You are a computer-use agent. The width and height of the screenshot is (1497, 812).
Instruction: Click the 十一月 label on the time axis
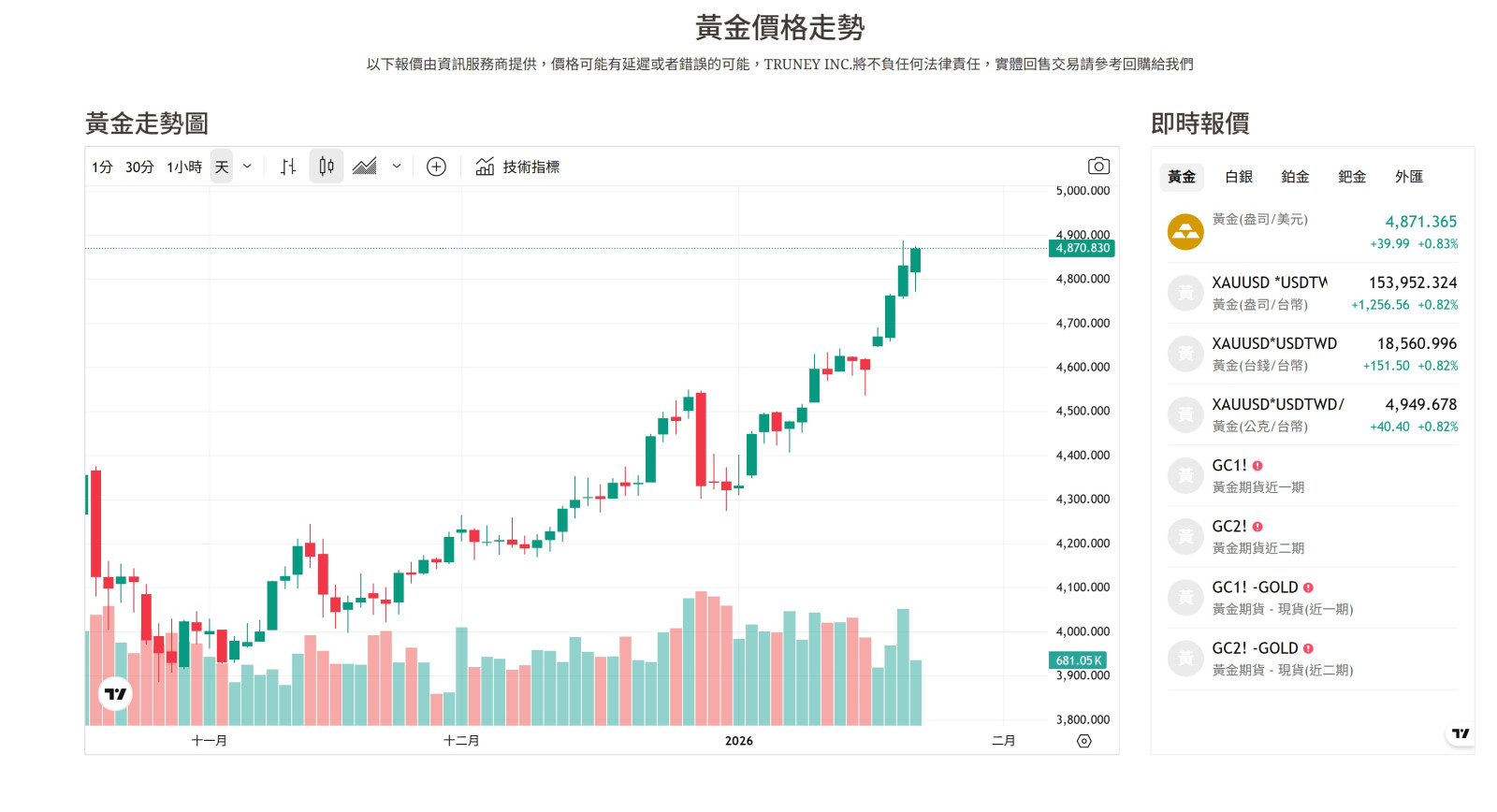click(x=209, y=741)
